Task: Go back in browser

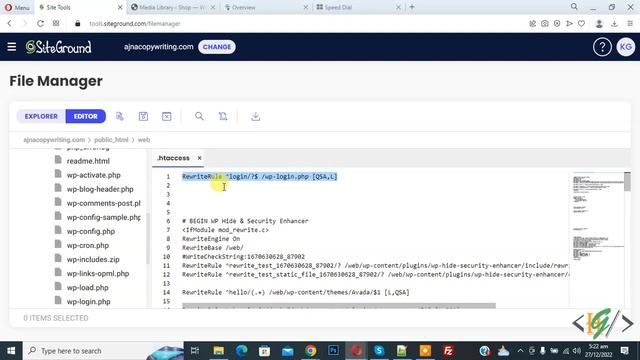Action: point(9,24)
